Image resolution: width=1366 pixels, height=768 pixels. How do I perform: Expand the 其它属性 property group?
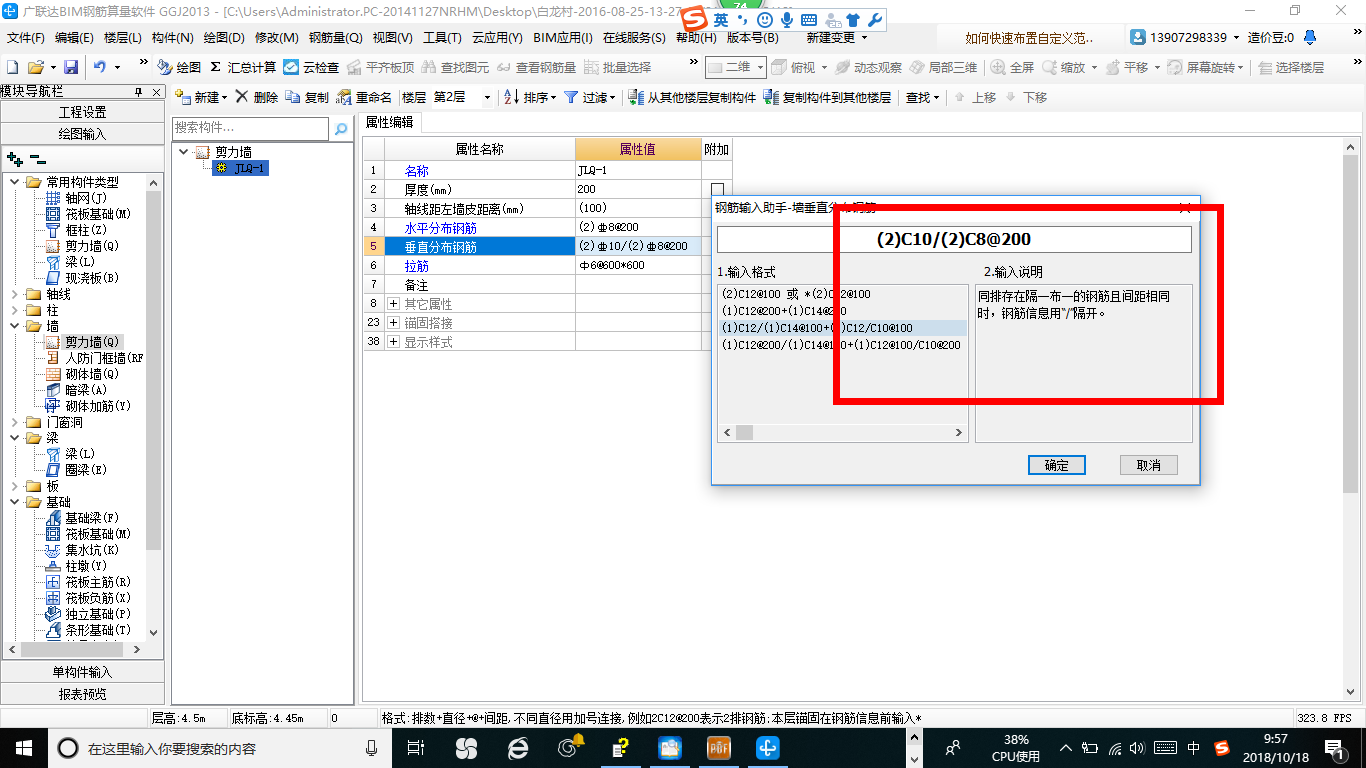click(393, 303)
